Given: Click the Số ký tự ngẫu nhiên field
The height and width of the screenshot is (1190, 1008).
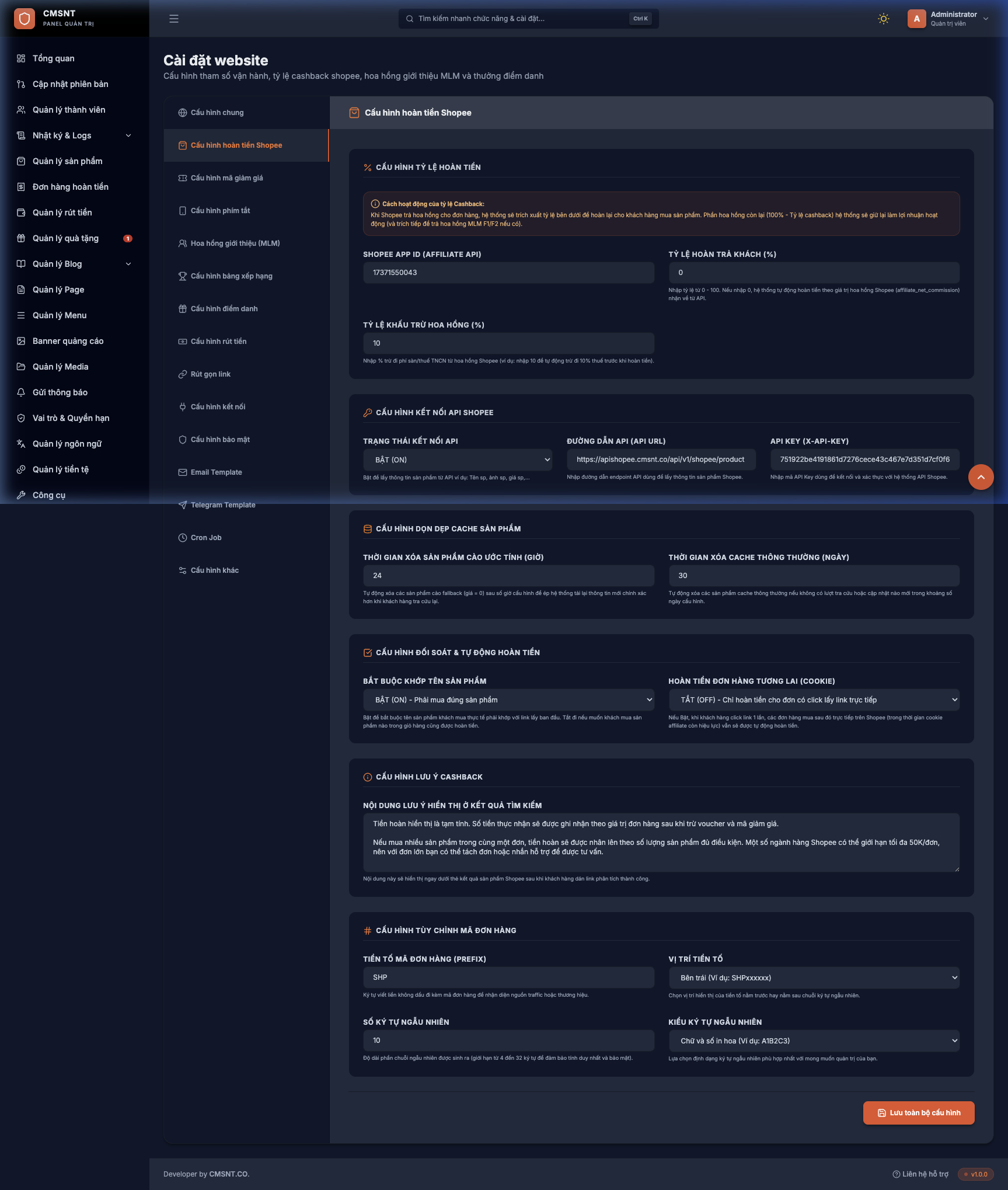Looking at the screenshot, I should coord(508,1041).
